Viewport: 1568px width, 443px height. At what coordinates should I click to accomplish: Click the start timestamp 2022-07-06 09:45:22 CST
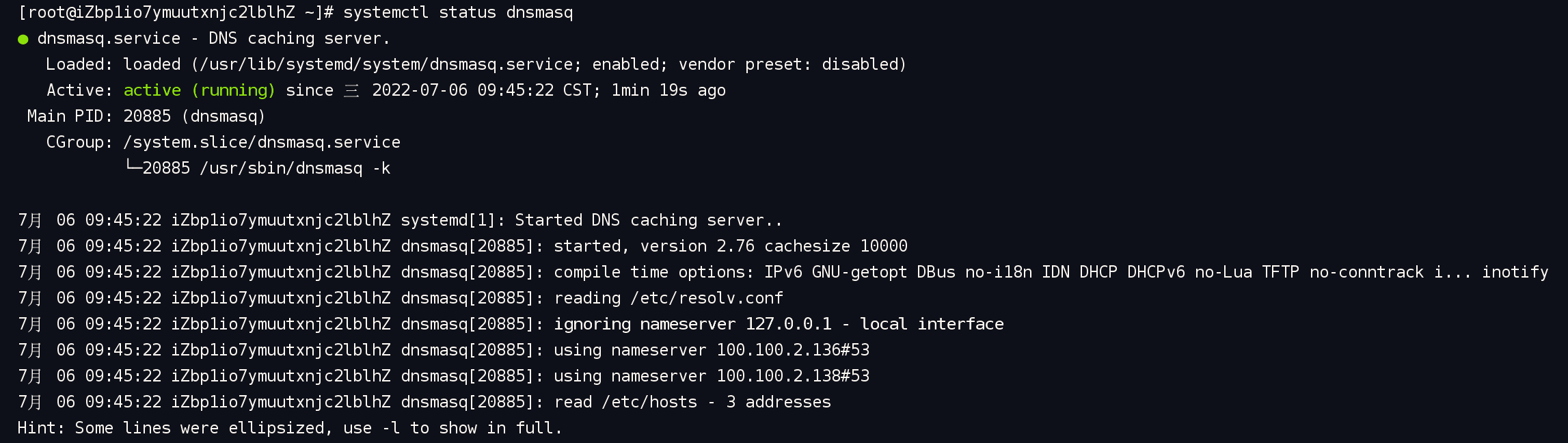point(481,90)
